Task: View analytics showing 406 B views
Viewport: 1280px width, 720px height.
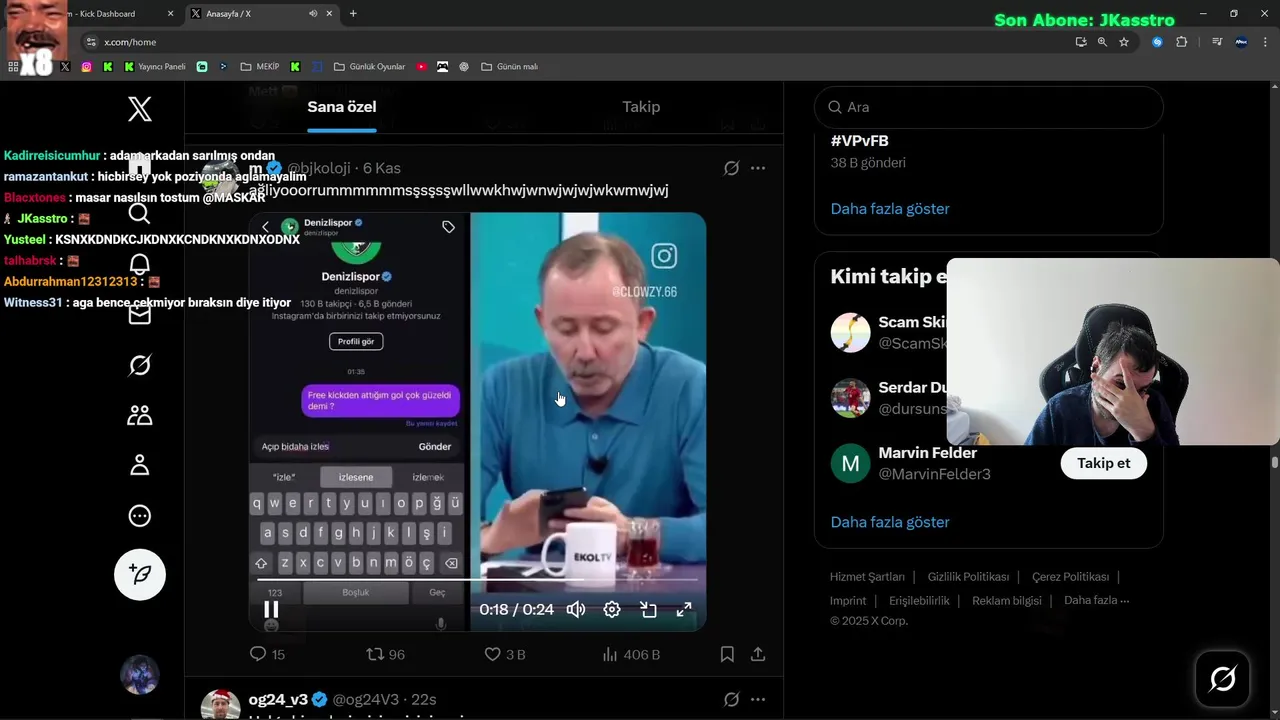Action: click(631, 654)
